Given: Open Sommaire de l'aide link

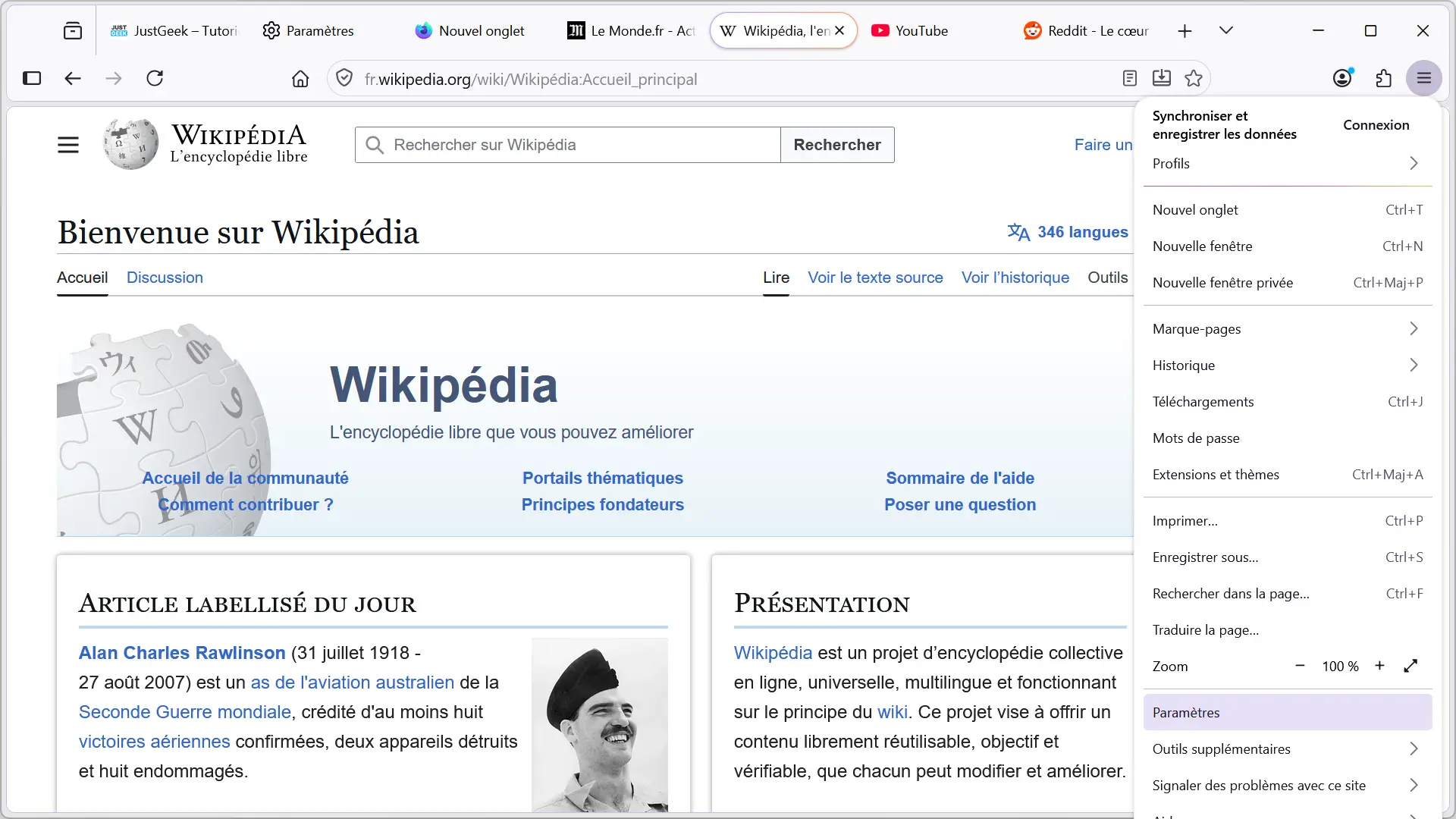Looking at the screenshot, I should (960, 479).
